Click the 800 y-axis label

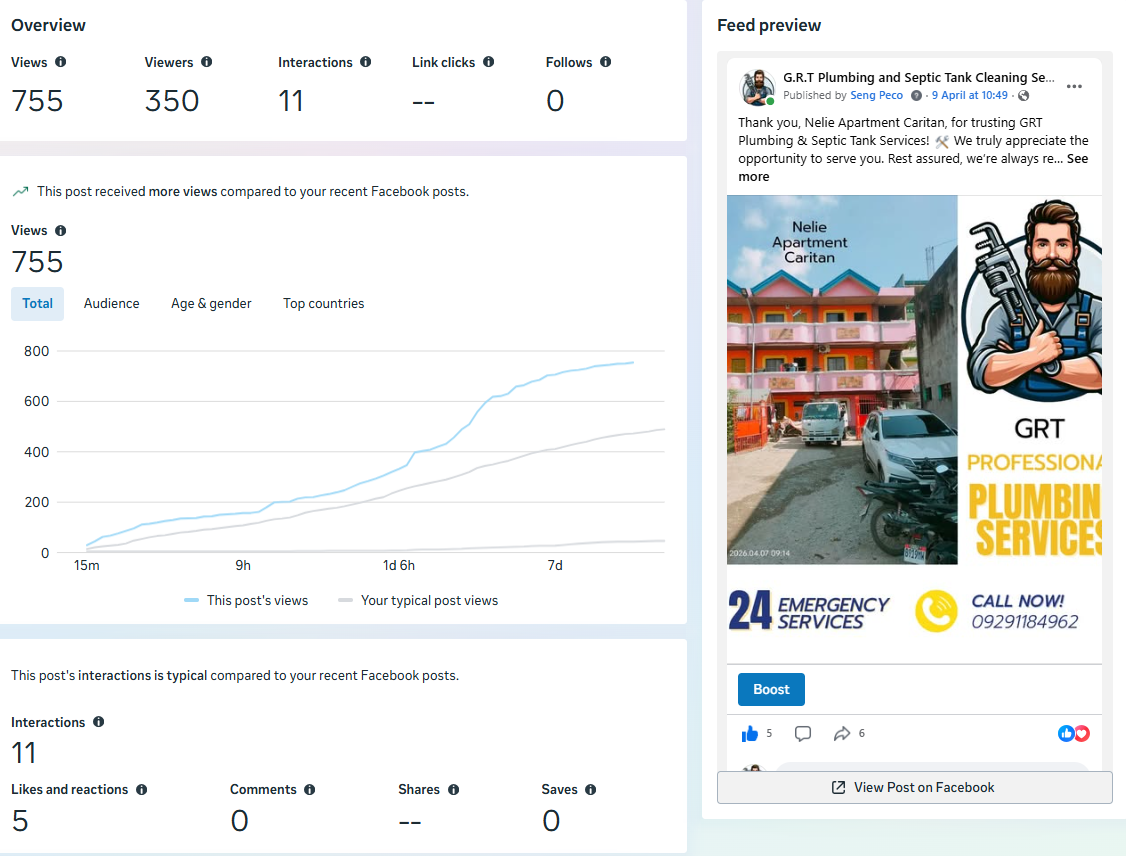coord(37,351)
